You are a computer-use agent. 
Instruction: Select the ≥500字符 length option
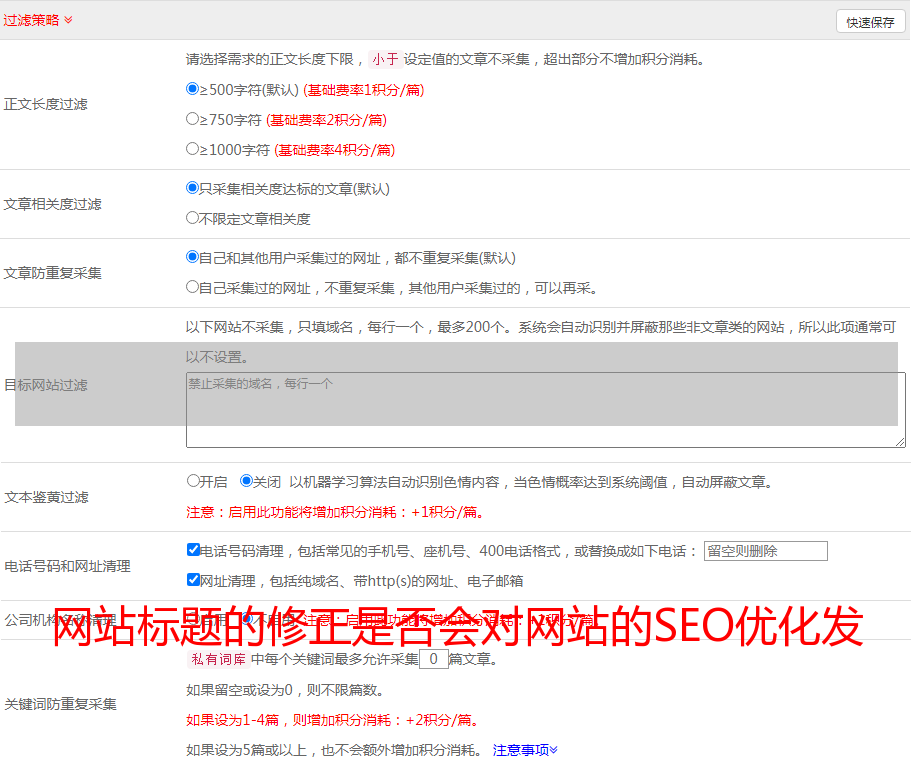(x=193, y=89)
